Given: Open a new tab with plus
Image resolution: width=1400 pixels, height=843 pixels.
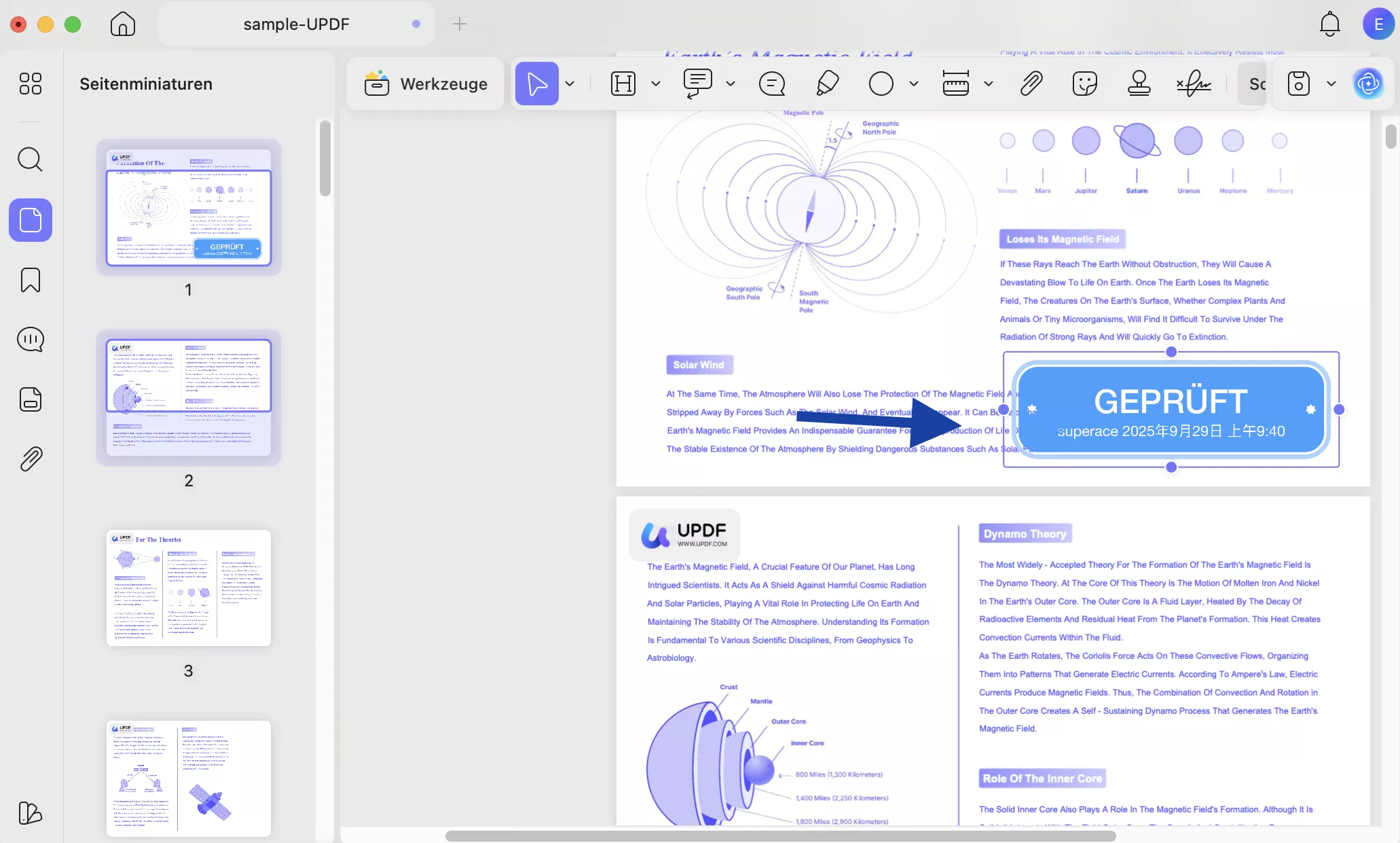Looking at the screenshot, I should click(460, 24).
